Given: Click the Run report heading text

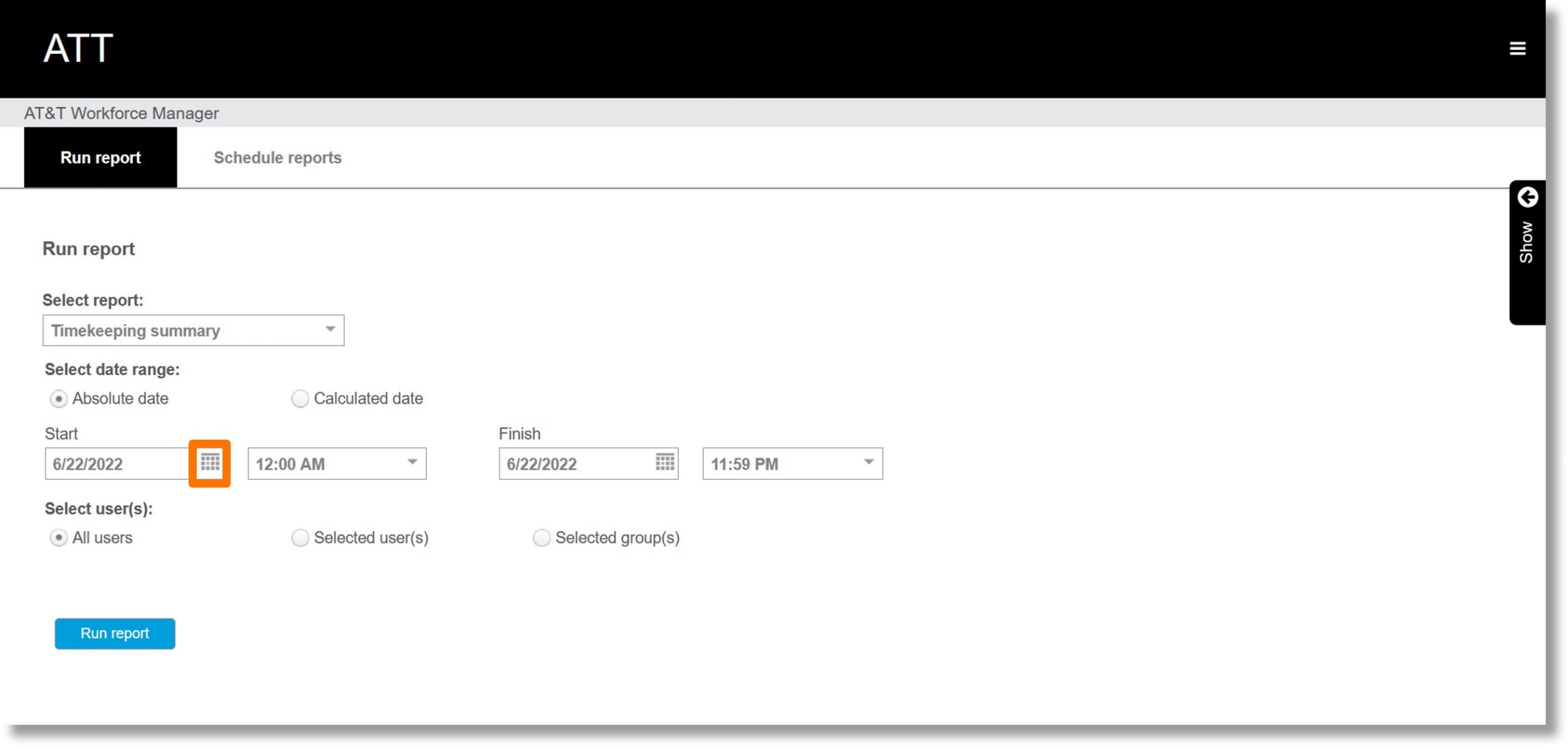Looking at the screenshot, I should point(88,249).
